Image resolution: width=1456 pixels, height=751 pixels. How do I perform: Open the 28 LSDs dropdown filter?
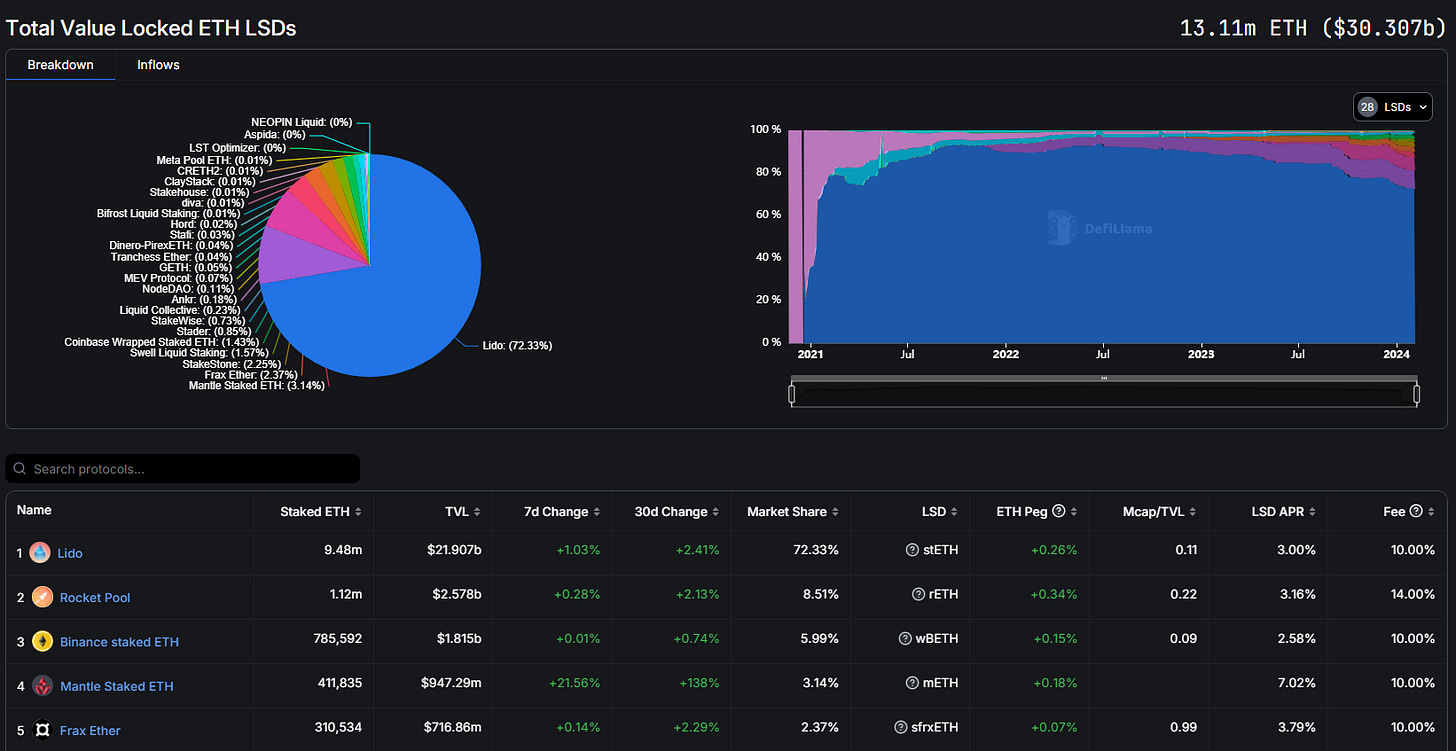1393,107
